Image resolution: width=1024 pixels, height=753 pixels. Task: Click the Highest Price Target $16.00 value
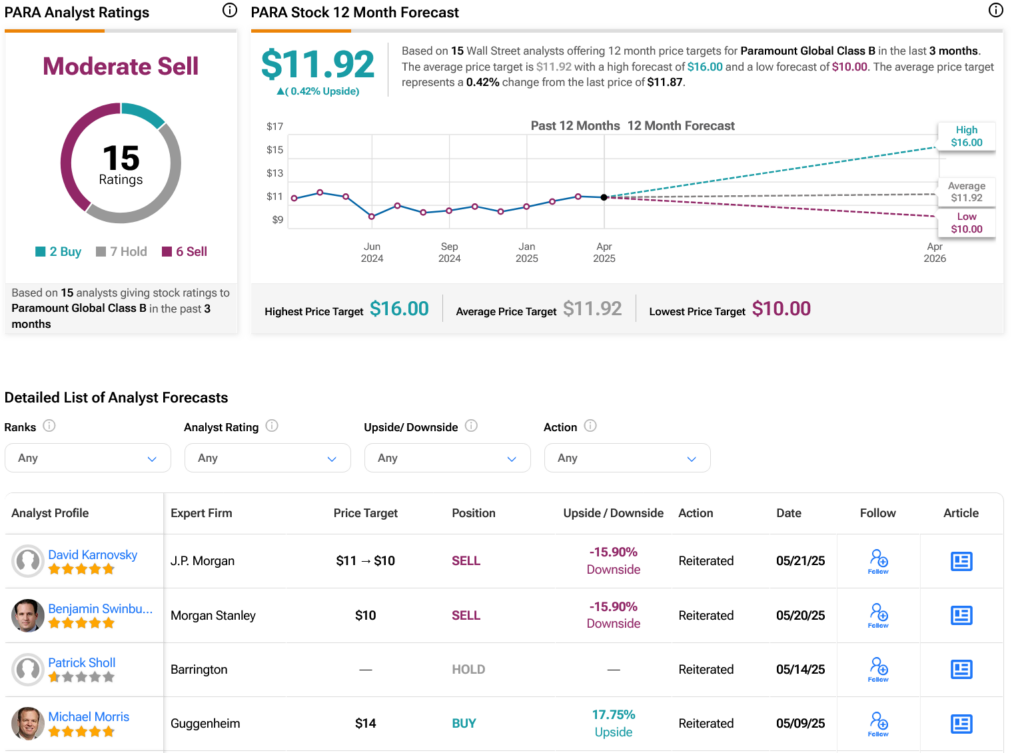click(x=399, y=309)
